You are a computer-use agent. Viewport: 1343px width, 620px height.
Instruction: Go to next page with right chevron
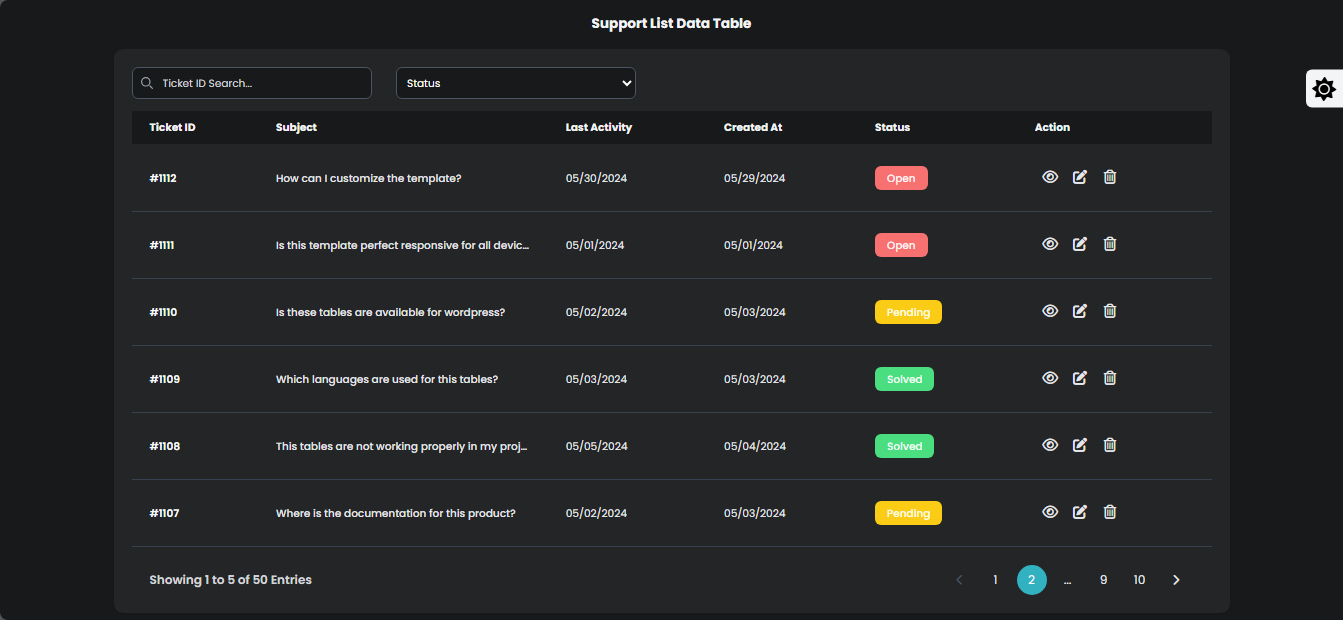pos(1176,580)
